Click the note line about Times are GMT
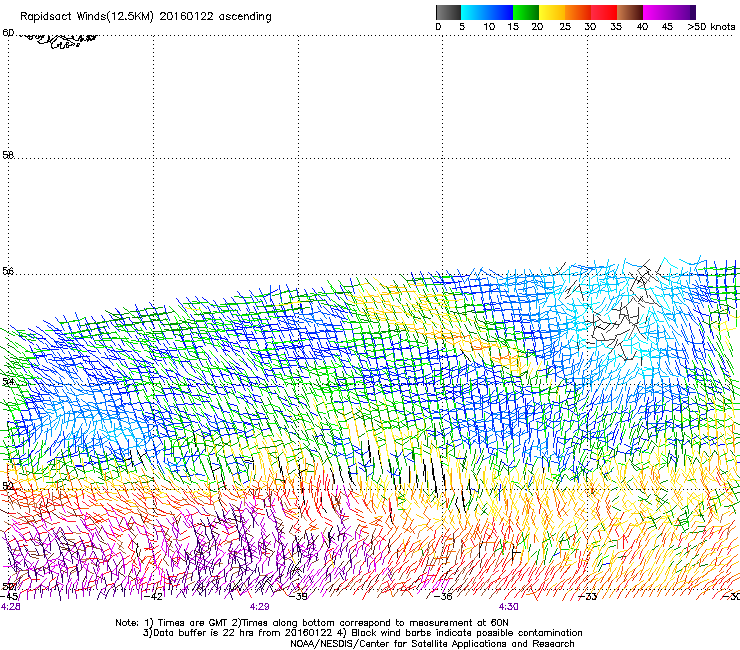740x650 pixels. click(311, 623)
